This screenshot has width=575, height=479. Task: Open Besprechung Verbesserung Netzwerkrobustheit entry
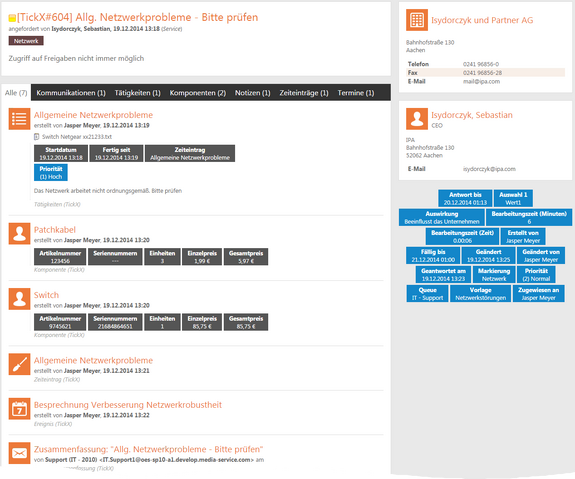(x=128, y=405)
